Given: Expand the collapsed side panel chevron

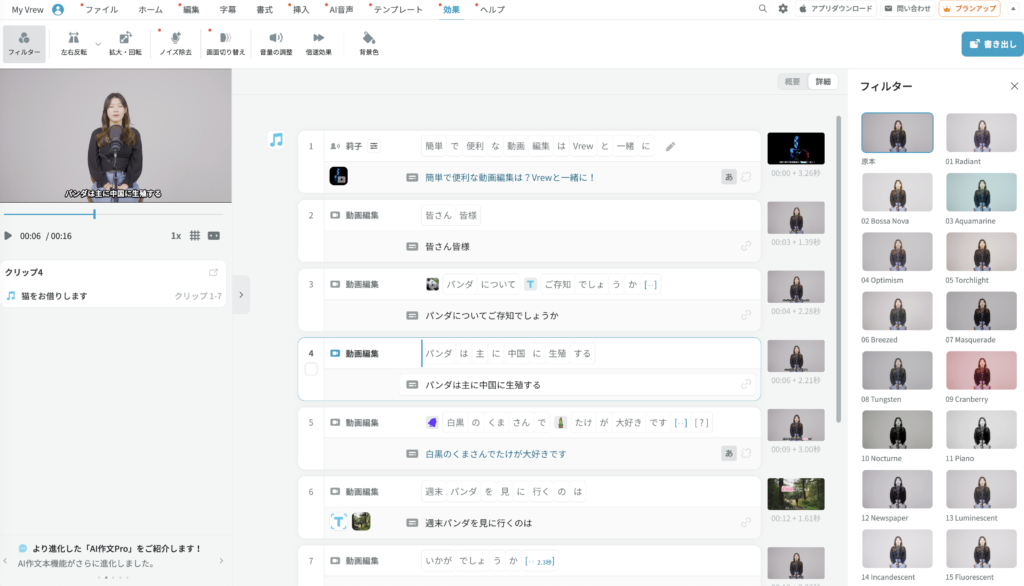Looking at the screenshot, I should coord(241,295).
